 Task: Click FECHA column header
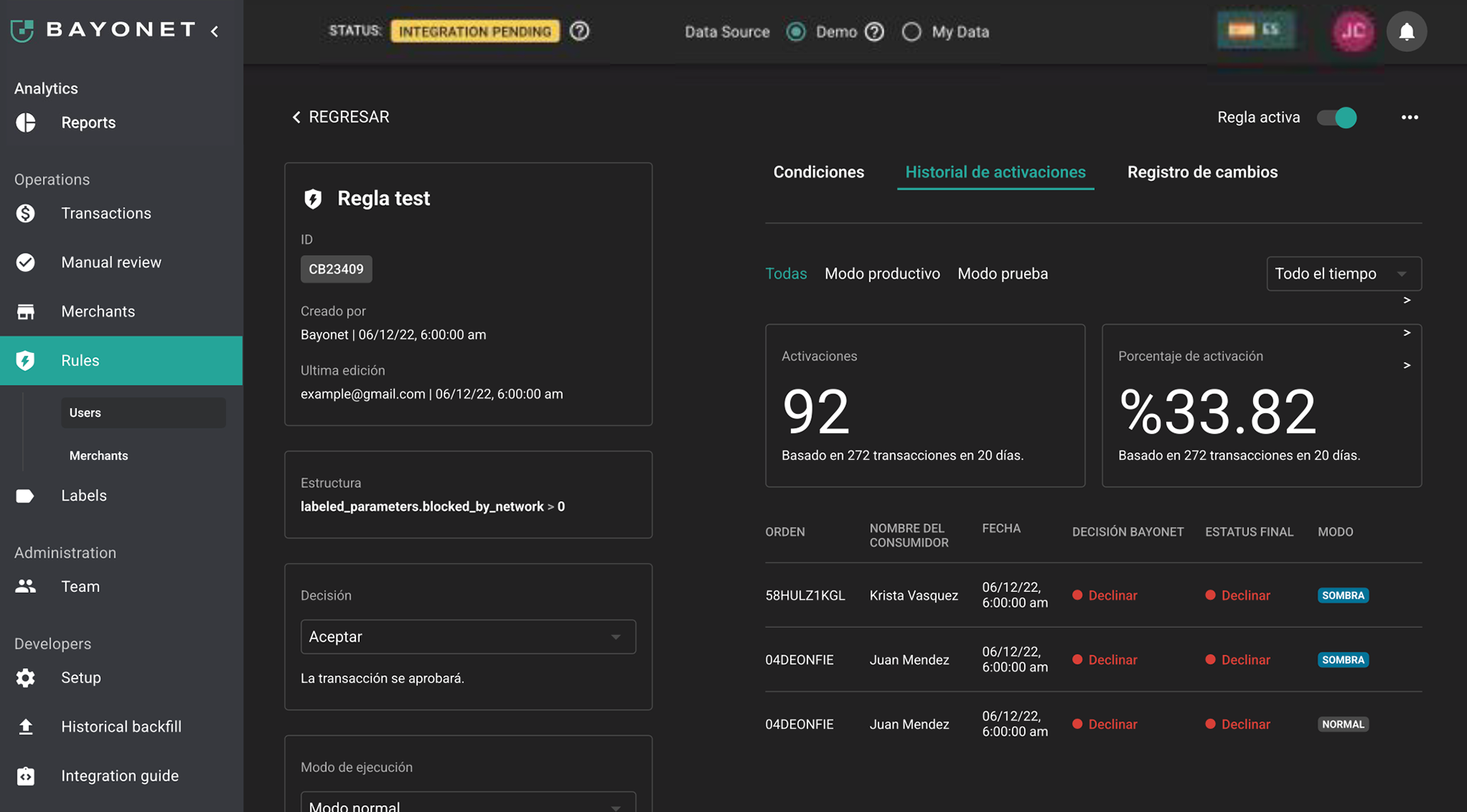tap(1002, 529)
